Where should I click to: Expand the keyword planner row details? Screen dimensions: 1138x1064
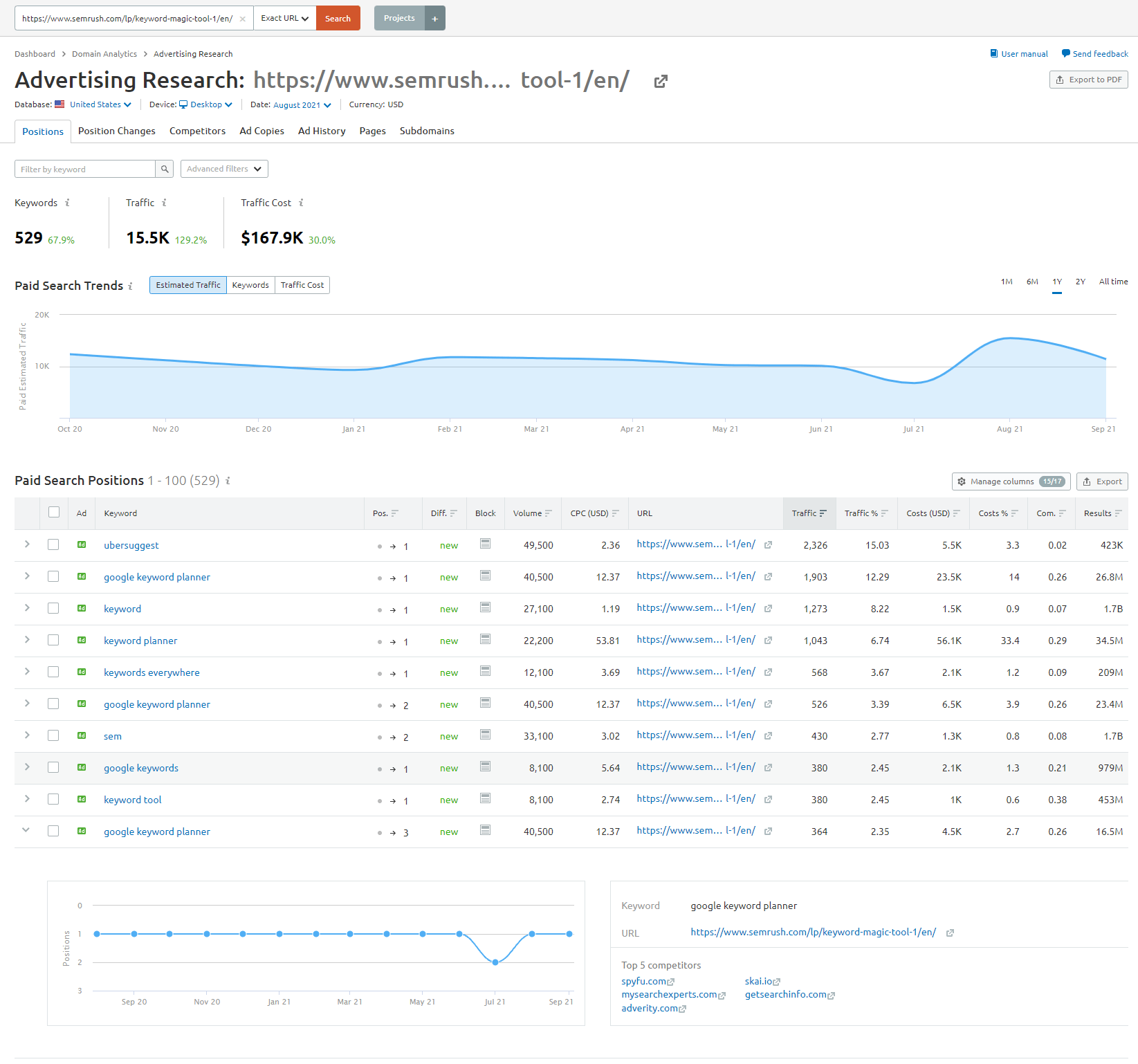tap(27, 640)
